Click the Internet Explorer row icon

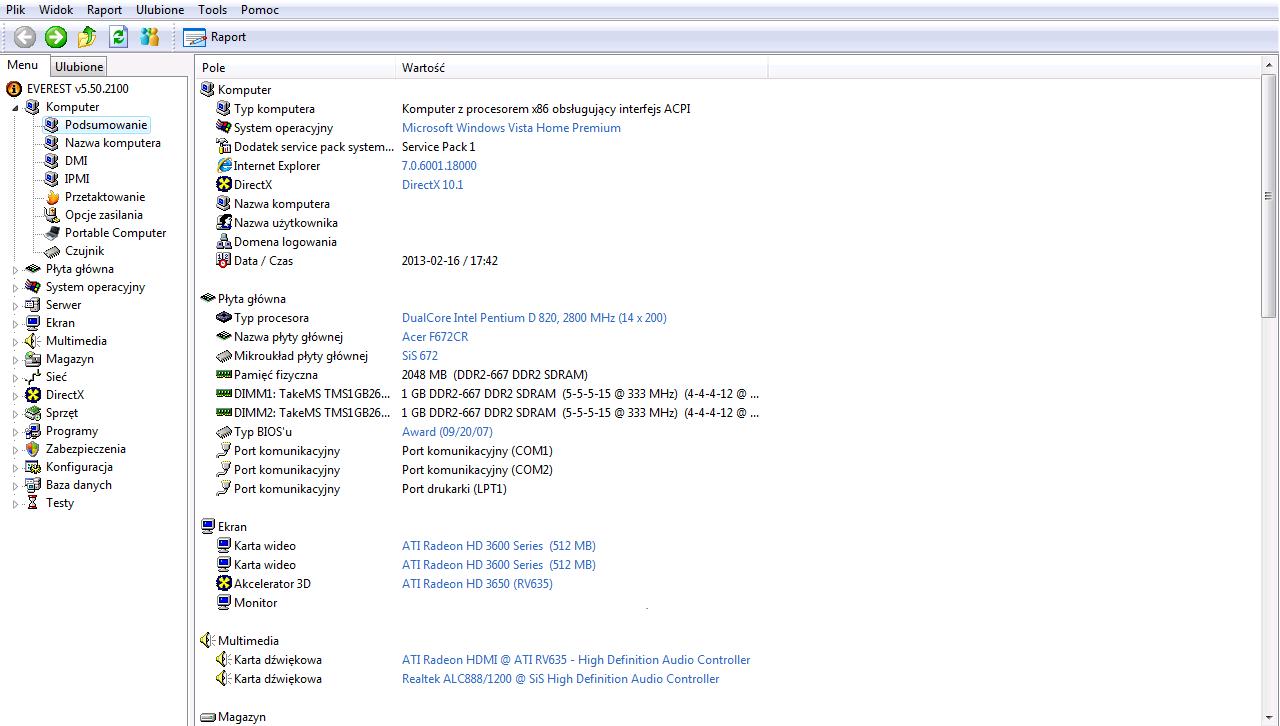click(224, 166)
